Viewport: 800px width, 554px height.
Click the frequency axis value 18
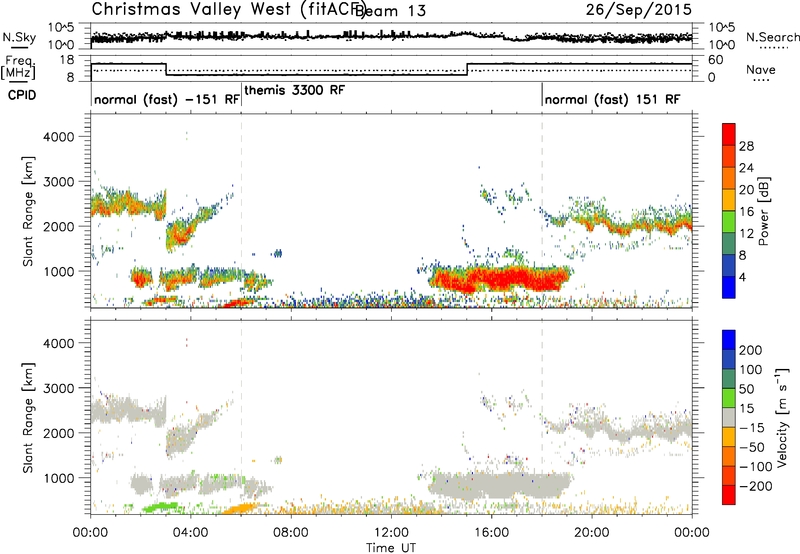coord(67,60)
